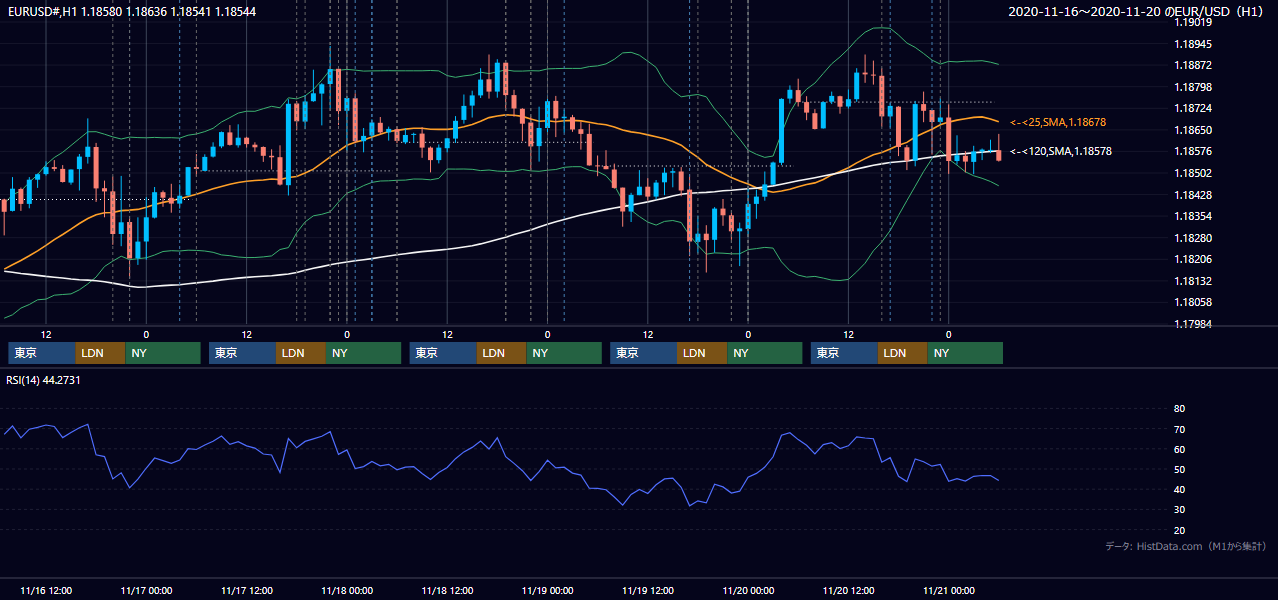Click RSI scale value 30

1179,510
